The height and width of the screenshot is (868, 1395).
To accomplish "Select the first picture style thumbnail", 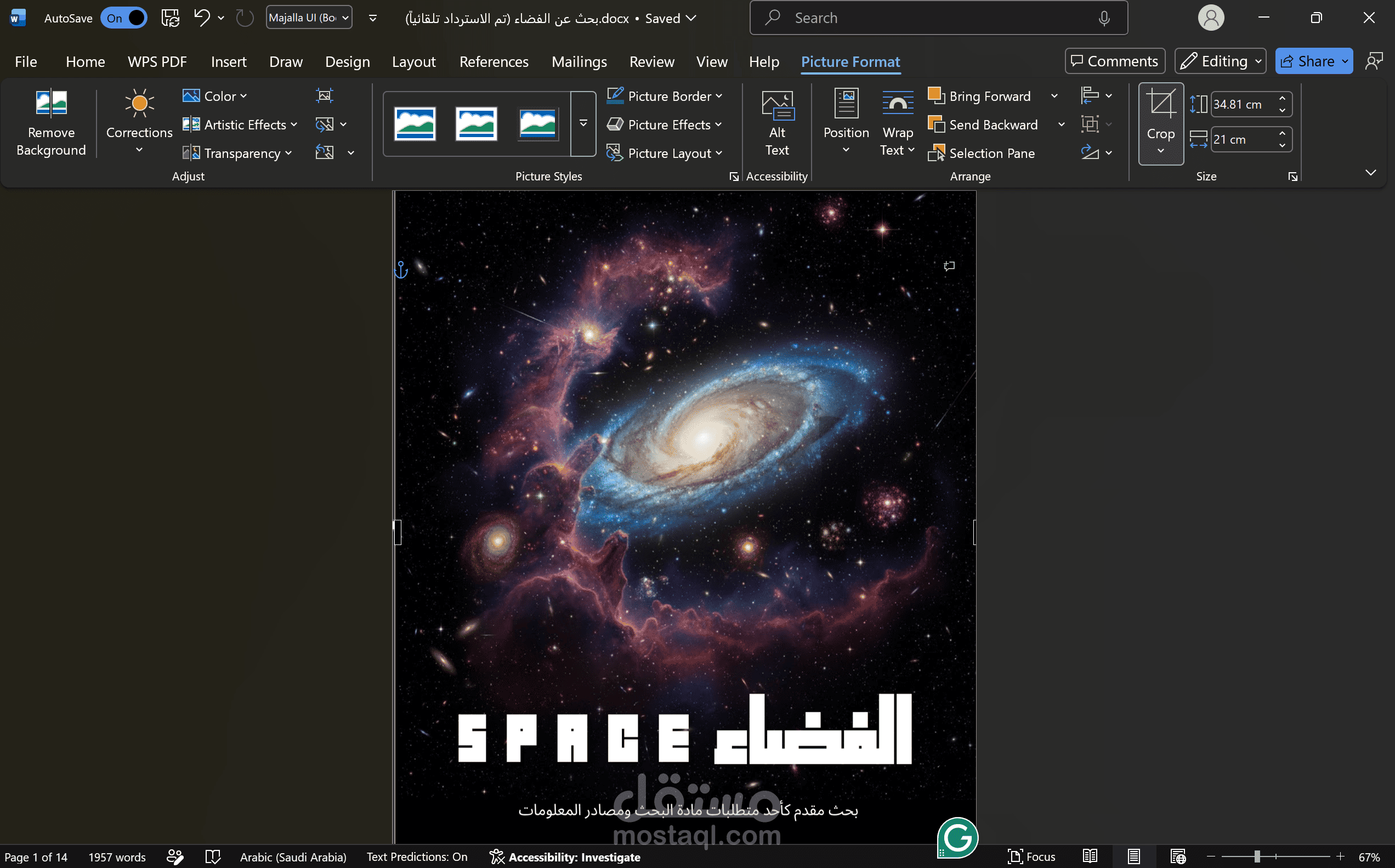I will [415, 123].
